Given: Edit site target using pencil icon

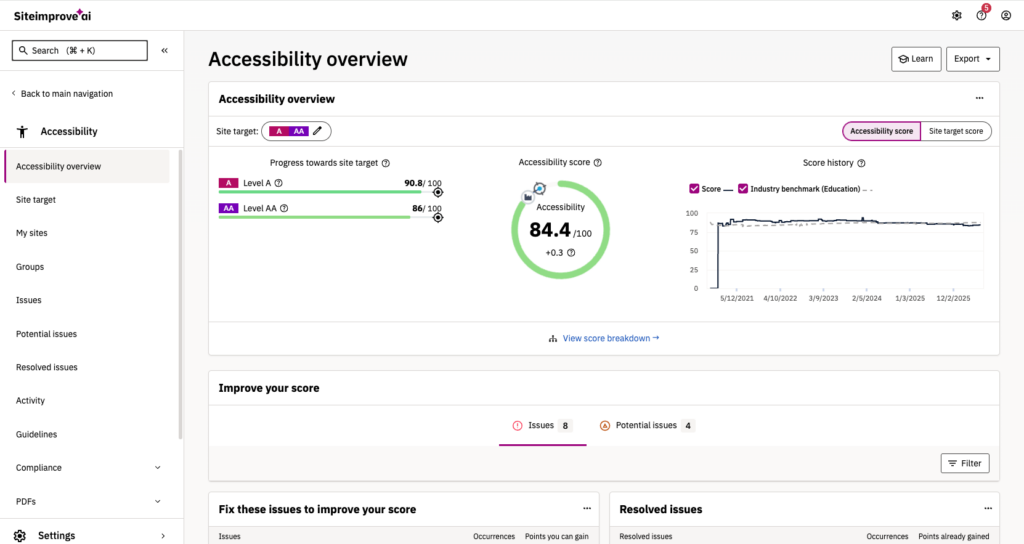Looking at the screenshot, I should (317, 131).
